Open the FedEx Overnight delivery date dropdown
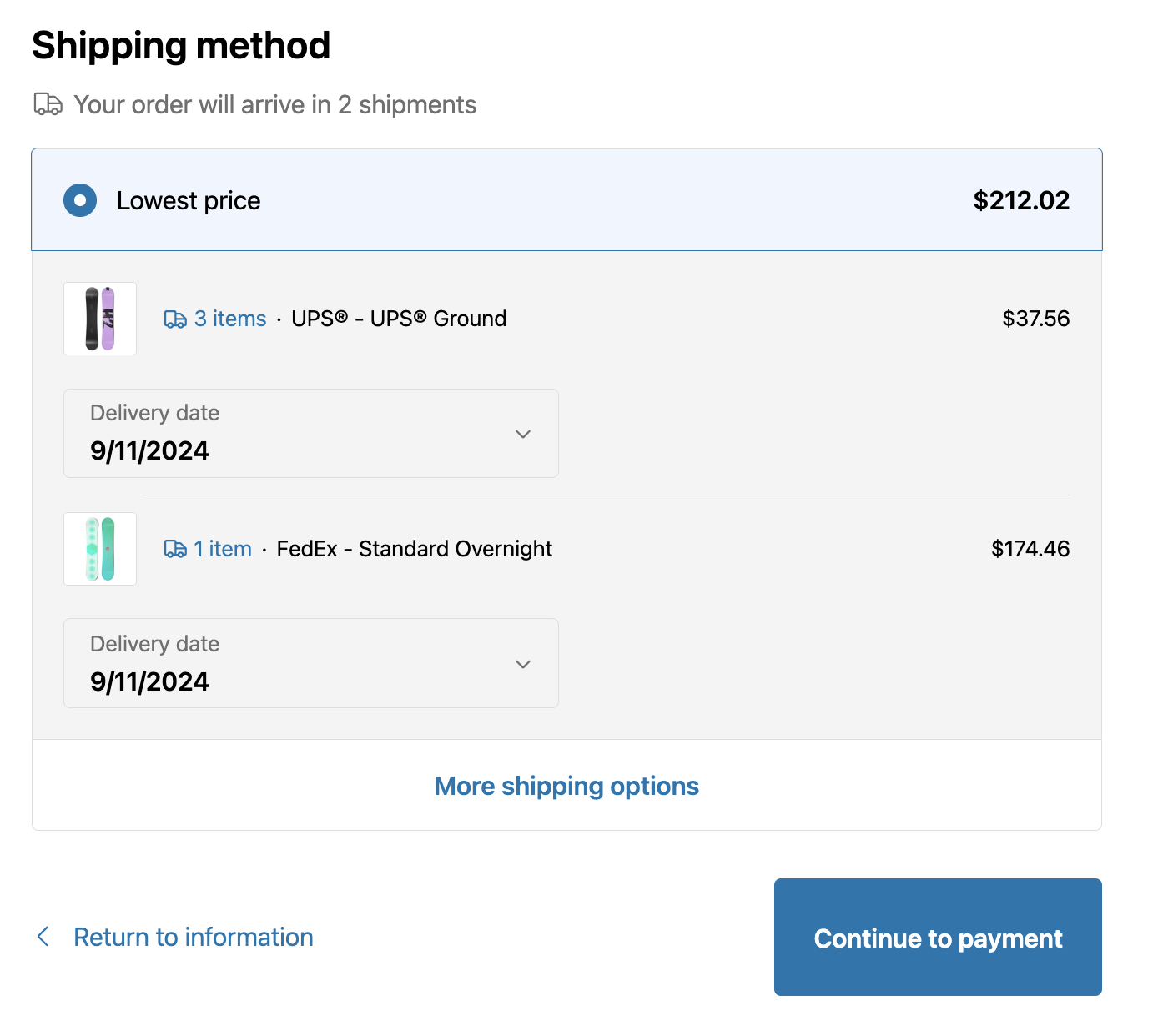Screen dimensions: 1158x1036 pyautogui.click(x=310, y=663)
